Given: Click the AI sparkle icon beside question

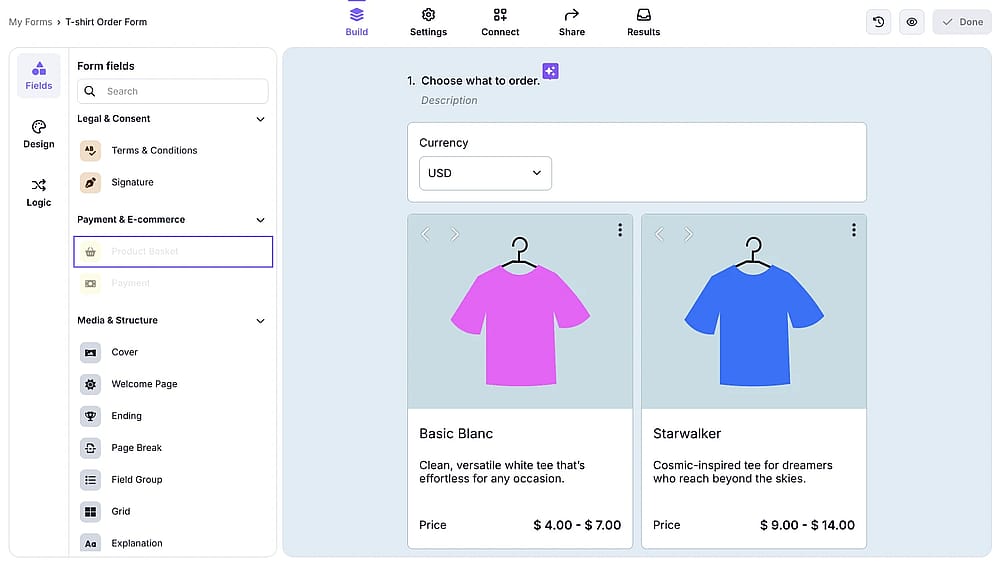Looking at the screenshot, I should tap(550, 71).
